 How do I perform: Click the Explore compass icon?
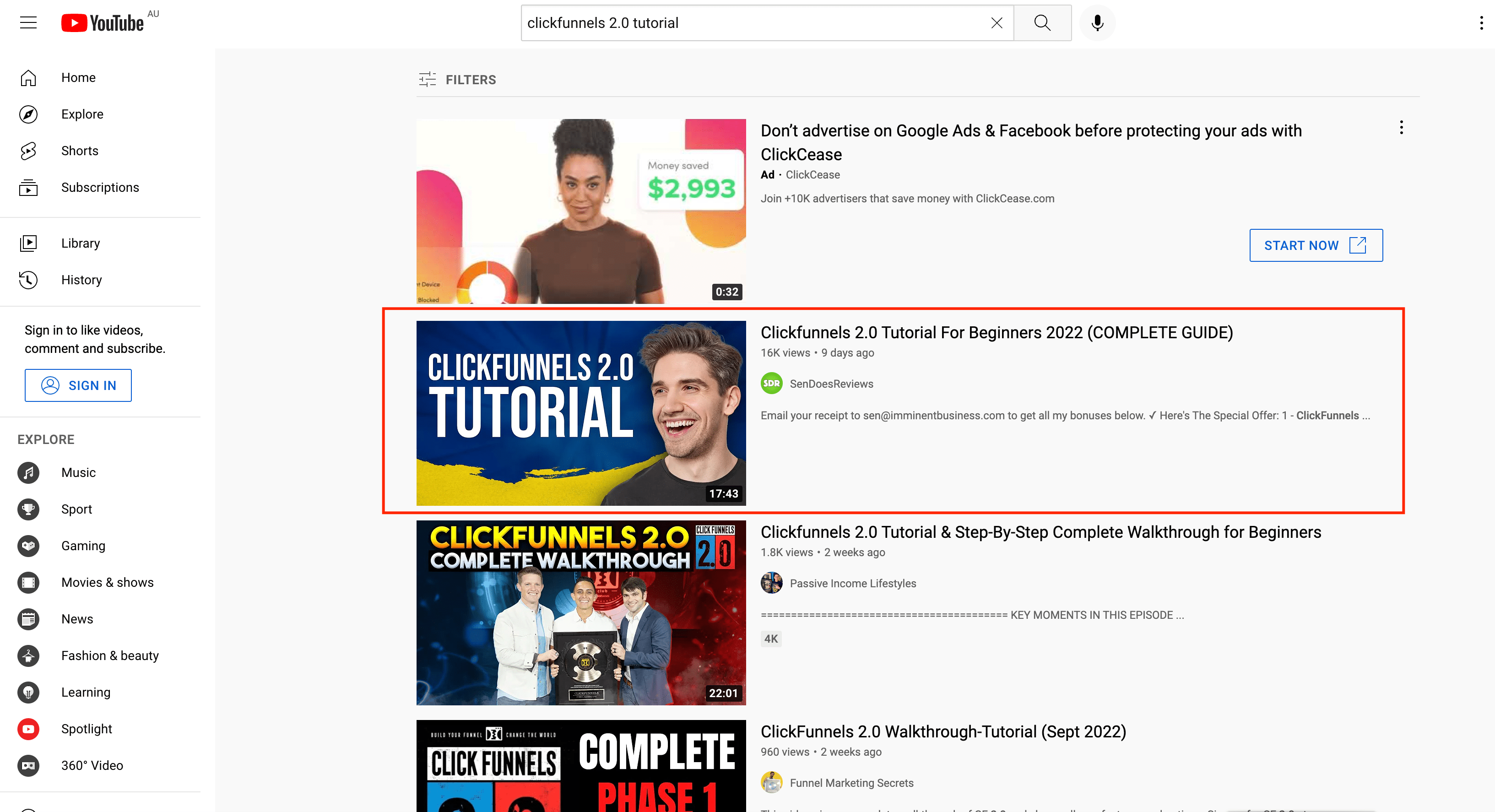click(x=28, y=114)
